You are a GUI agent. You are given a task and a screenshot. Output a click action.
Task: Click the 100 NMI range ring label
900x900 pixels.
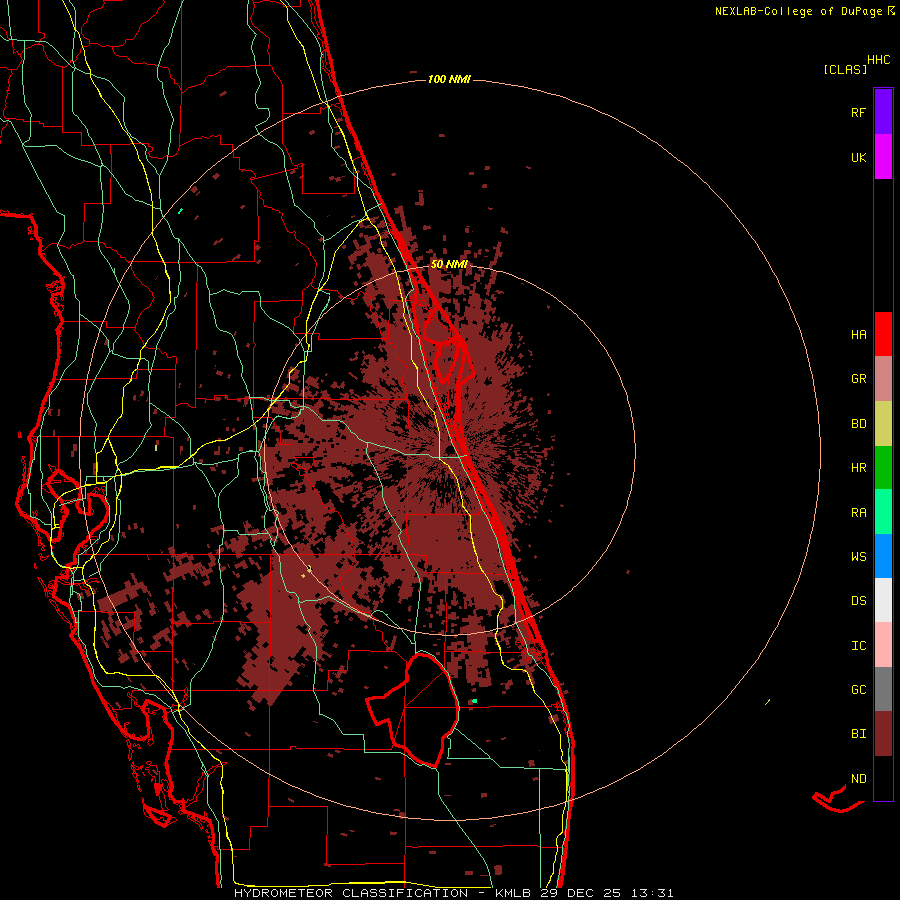click(449, 79)
